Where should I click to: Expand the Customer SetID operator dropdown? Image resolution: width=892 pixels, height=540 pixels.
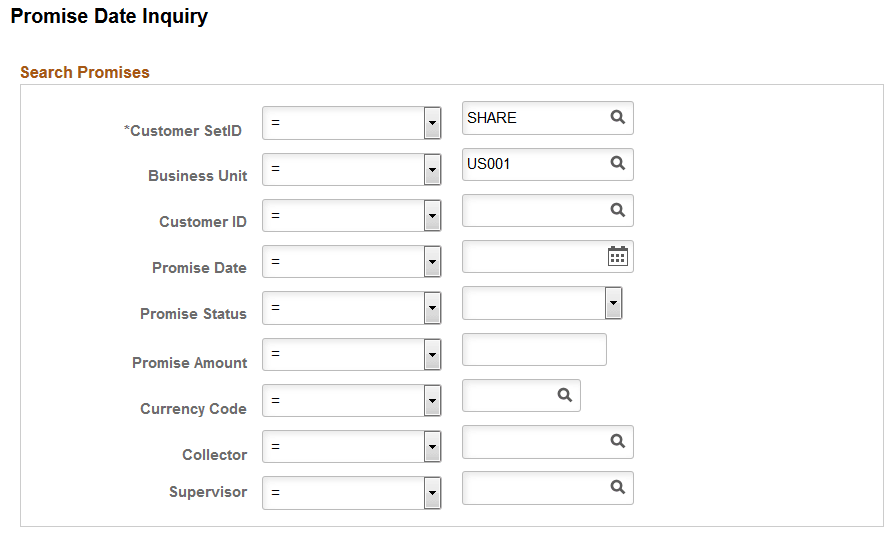pos(432,124)
